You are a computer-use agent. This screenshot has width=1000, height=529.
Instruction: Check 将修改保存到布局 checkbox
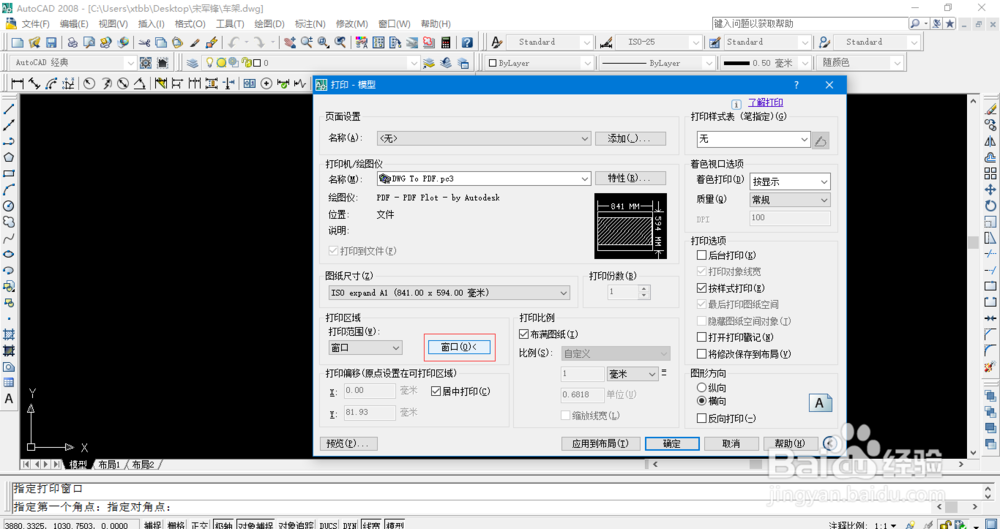click(x=702, y=354)
